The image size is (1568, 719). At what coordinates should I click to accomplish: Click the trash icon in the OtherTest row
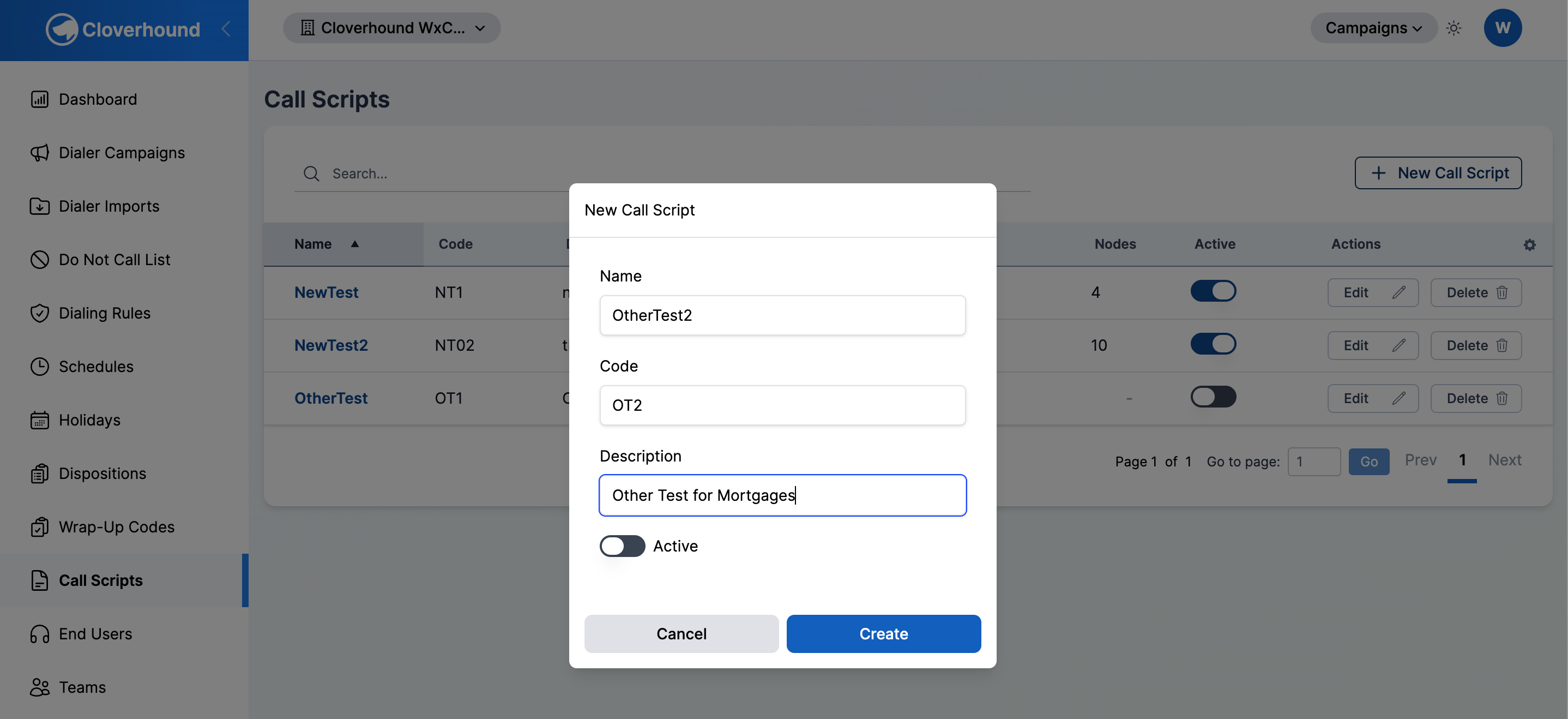pyautogui.click(x=1501, y=398)
